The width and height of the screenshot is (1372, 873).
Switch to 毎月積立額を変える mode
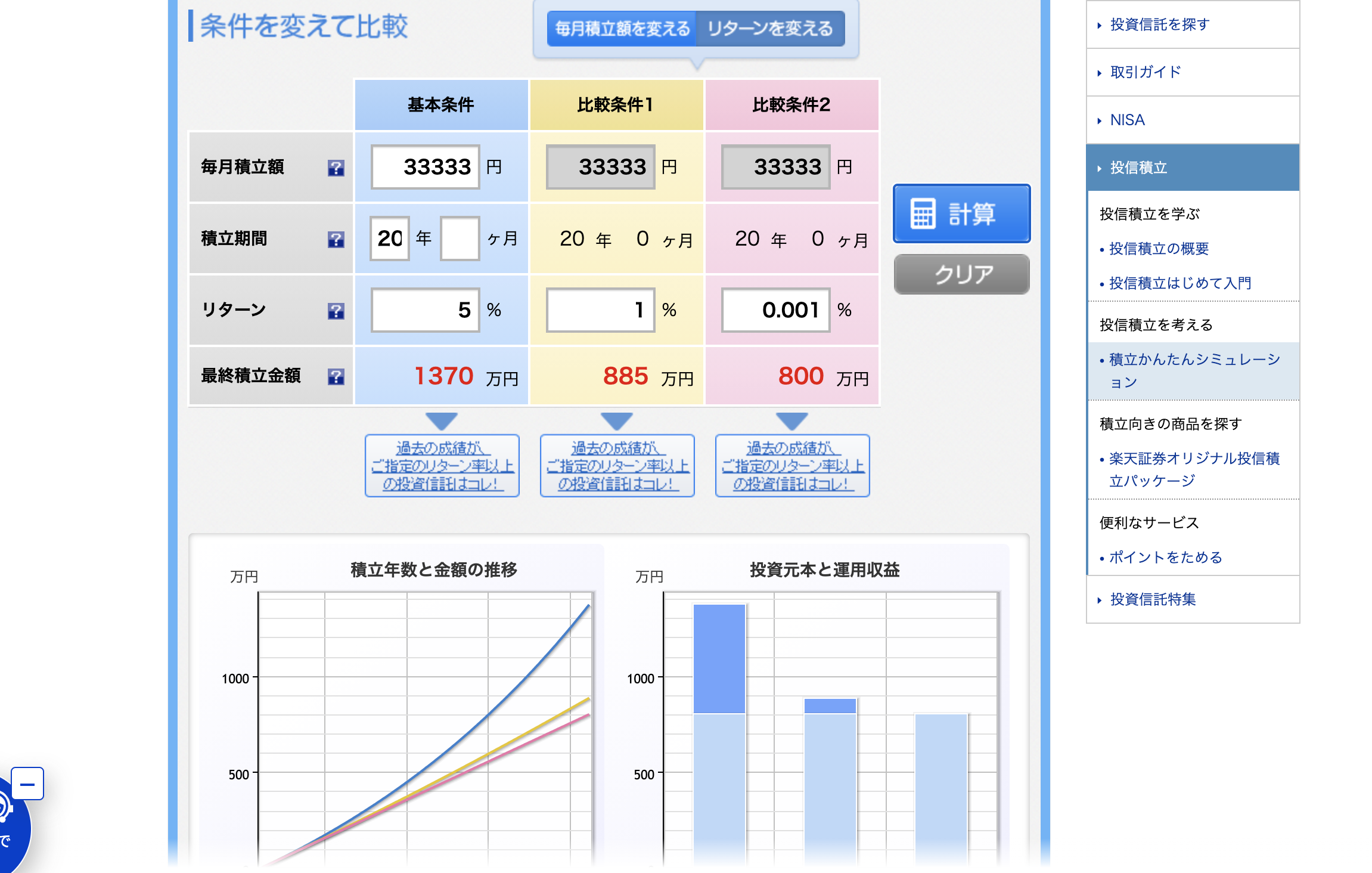pos(622,29)
